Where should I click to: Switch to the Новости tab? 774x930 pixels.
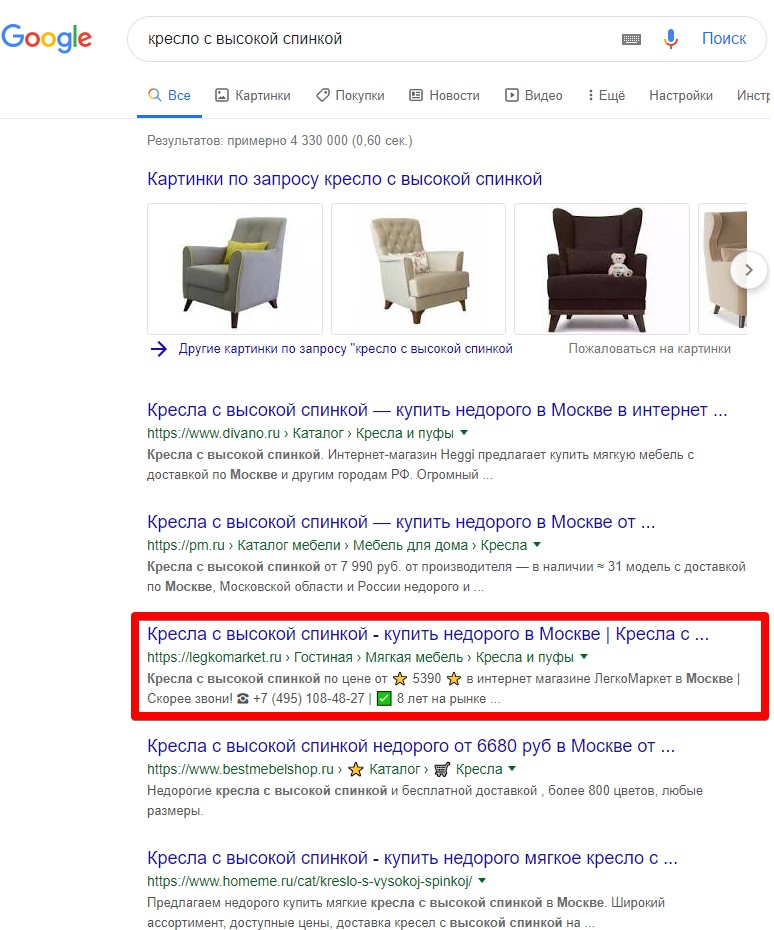(444, 95)
